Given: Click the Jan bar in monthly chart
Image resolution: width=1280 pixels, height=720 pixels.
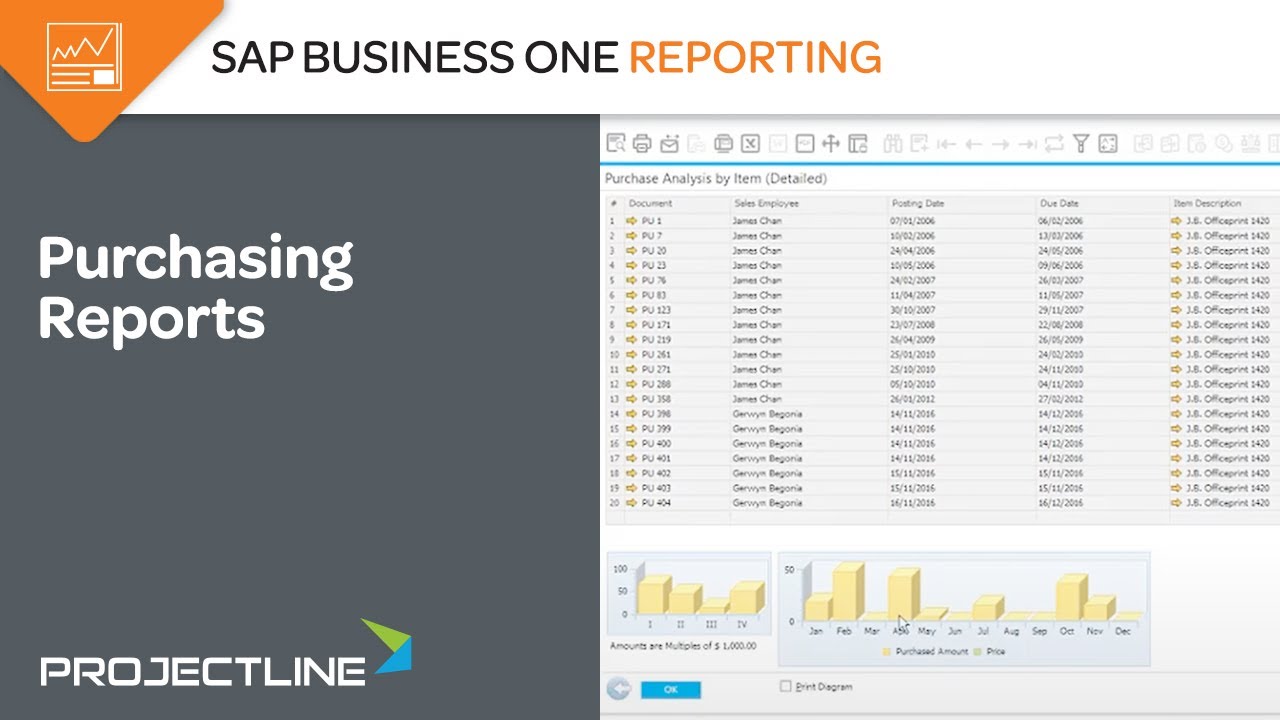Looking at the screenshot, I should point(818,607).
